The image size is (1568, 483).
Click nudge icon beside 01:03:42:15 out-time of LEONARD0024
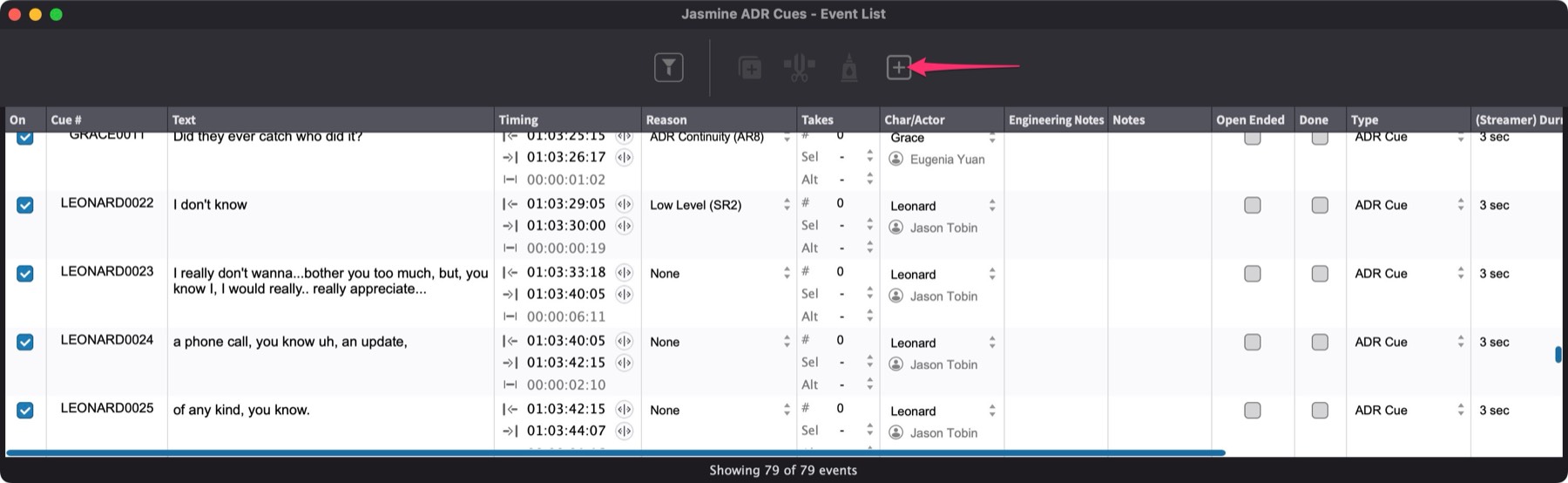(x=625, y=363)
